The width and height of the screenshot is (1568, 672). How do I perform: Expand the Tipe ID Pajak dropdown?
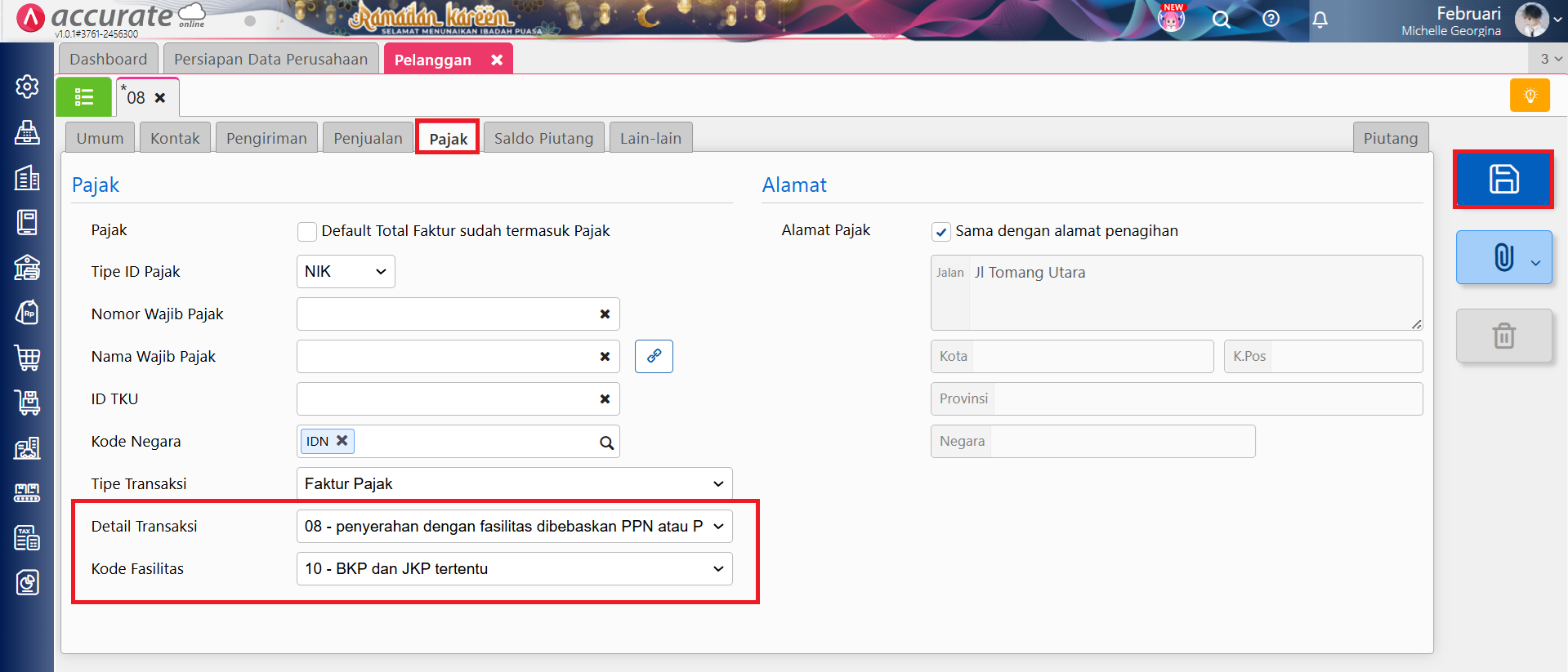coord(346,272)
